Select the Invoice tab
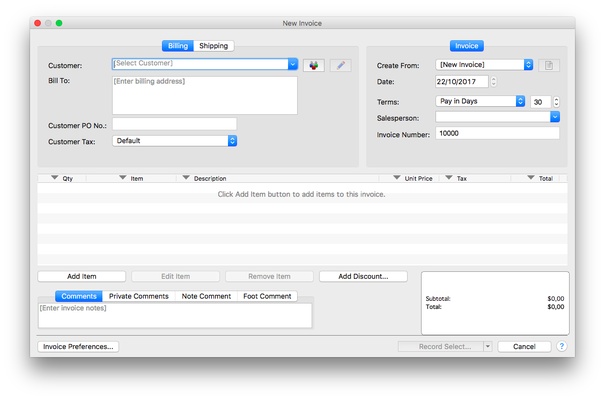 coord(466,46)
